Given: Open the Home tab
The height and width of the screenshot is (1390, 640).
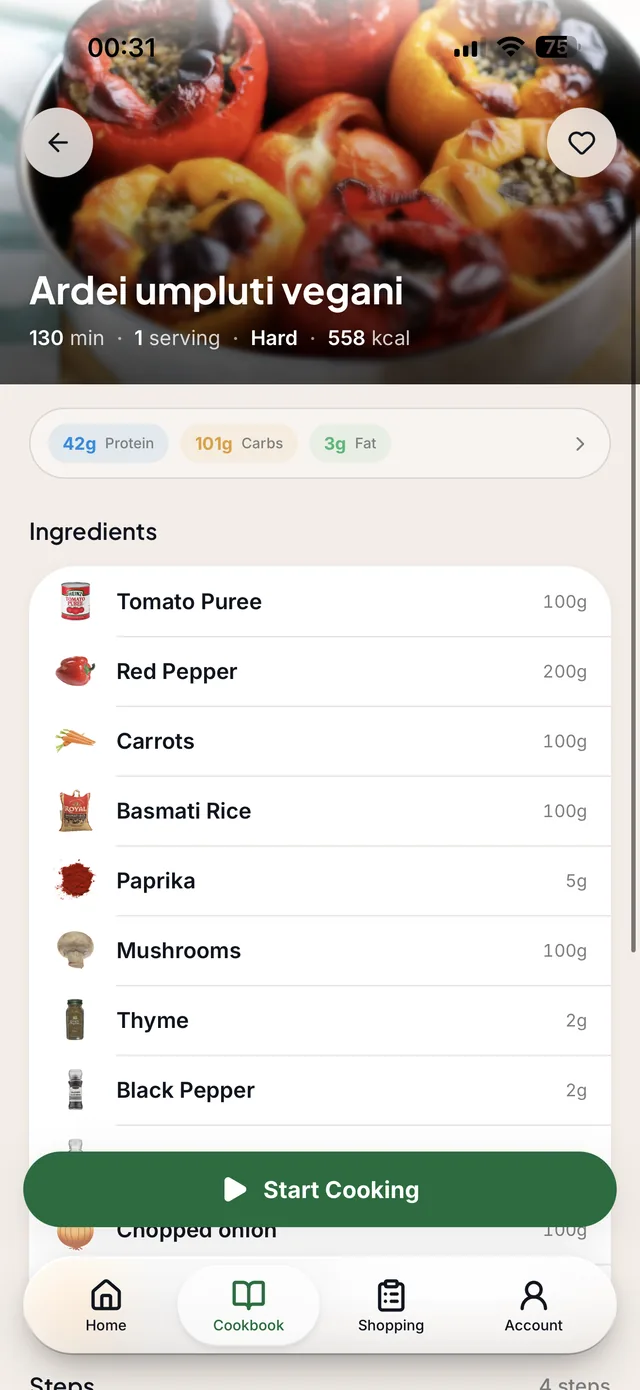Looking at the screenshot, I should point(106,1306).
